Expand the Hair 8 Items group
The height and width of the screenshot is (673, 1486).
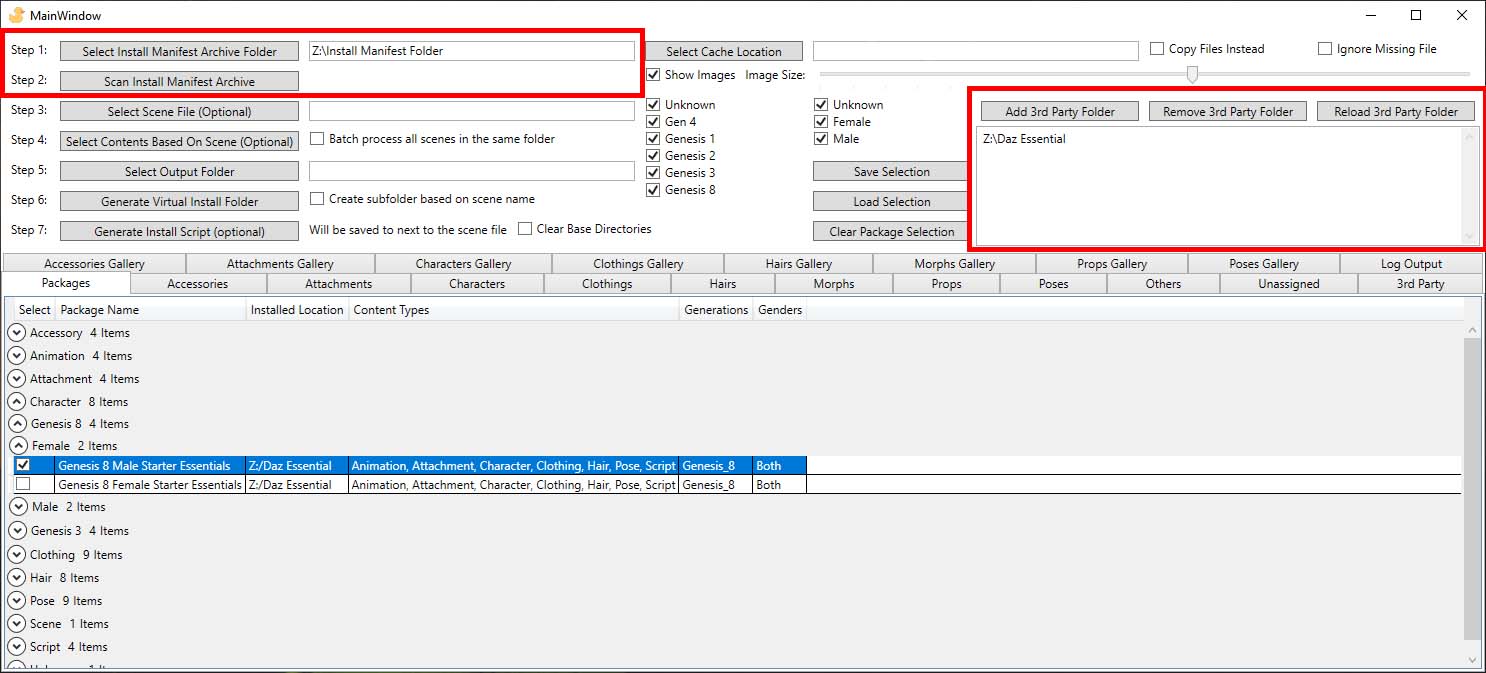point(16,578)
